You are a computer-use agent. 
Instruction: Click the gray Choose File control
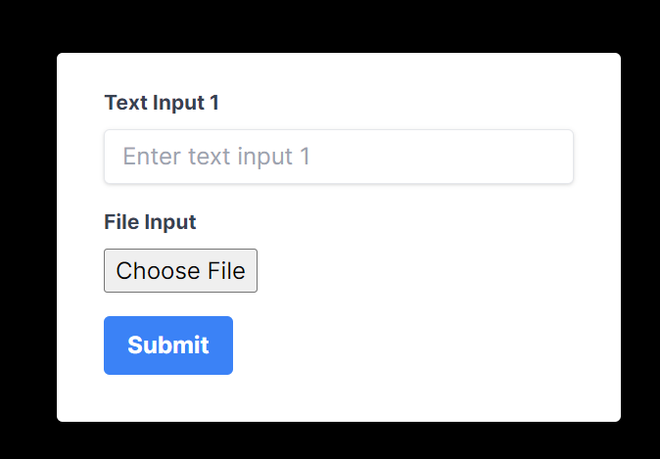tap(180, 271)
